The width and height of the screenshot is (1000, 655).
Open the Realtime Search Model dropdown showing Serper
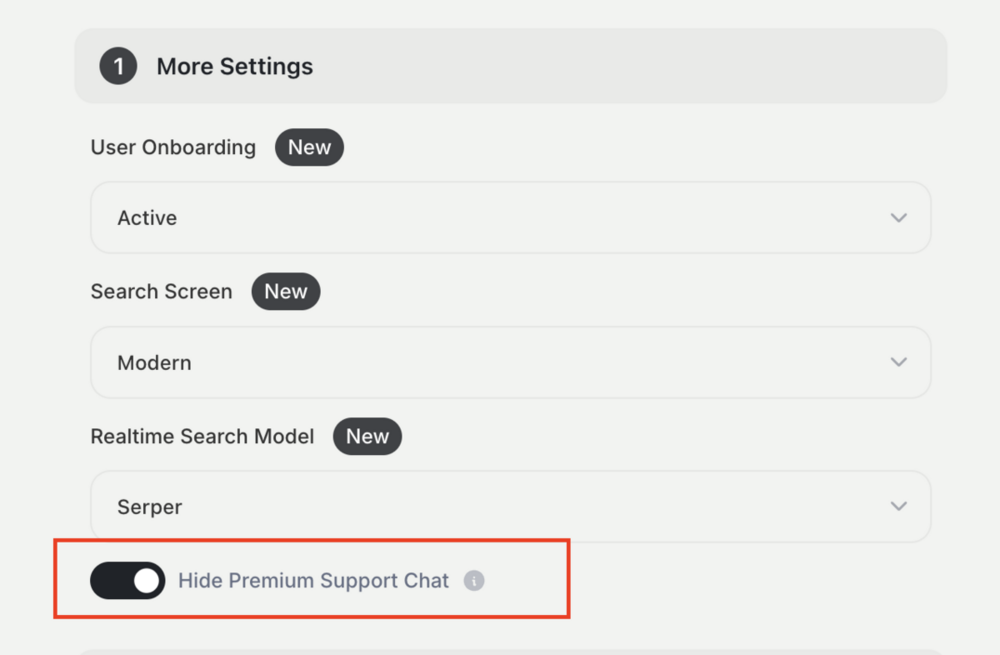pyautogui.click(x=510, y=507)
